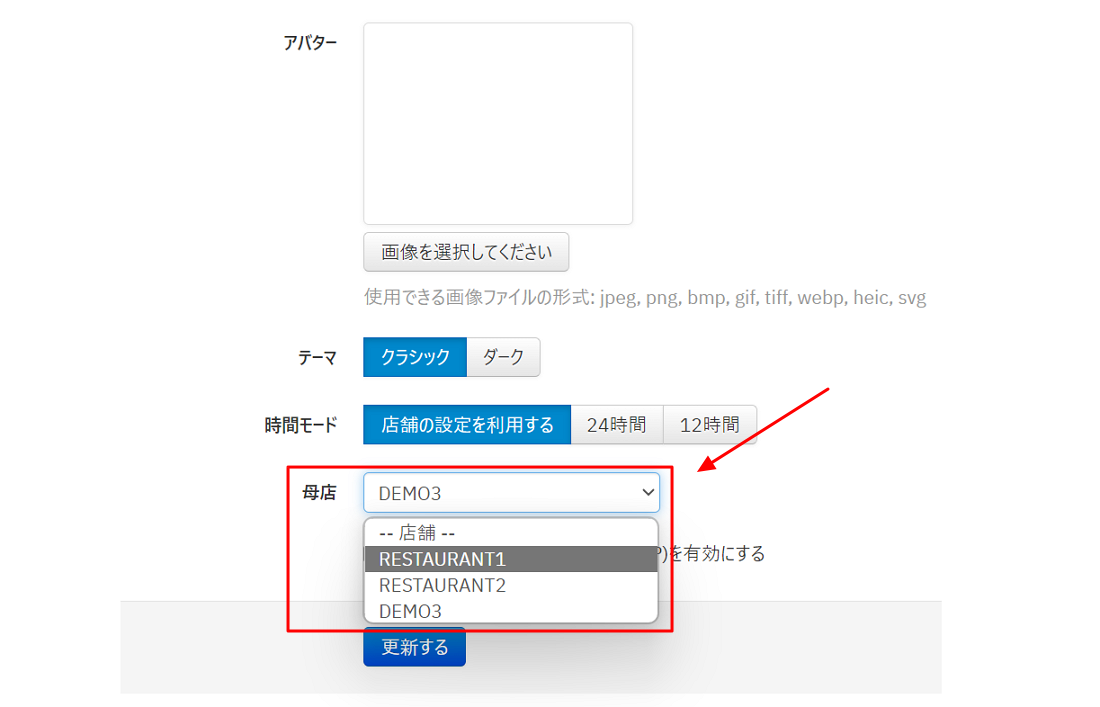1100x707 pixels.
Task: Choose RESTAURANT2 from the store list
Action: pyautogui.click(x=511, y=585)
